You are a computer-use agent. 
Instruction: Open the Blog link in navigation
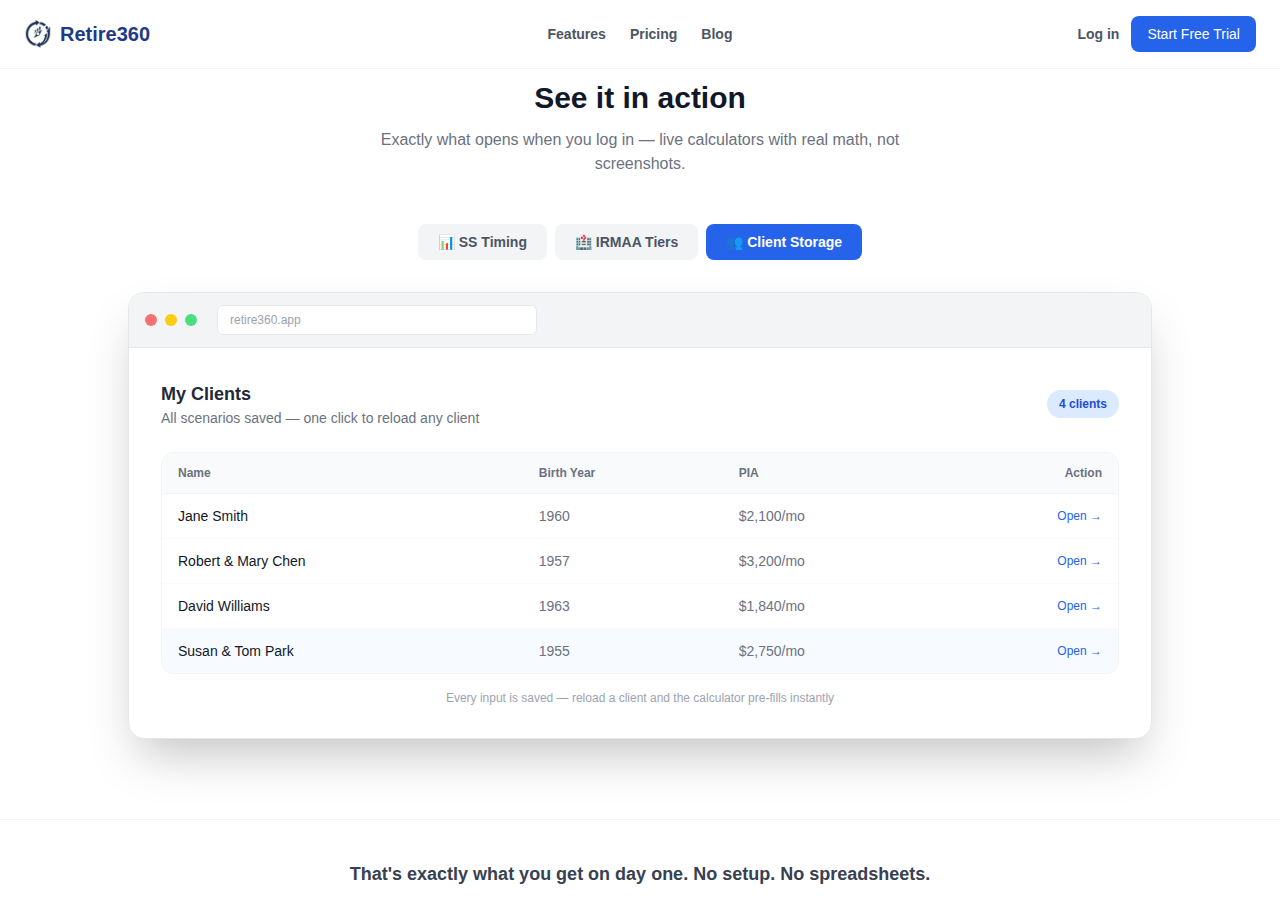click(x=717, y=34)
